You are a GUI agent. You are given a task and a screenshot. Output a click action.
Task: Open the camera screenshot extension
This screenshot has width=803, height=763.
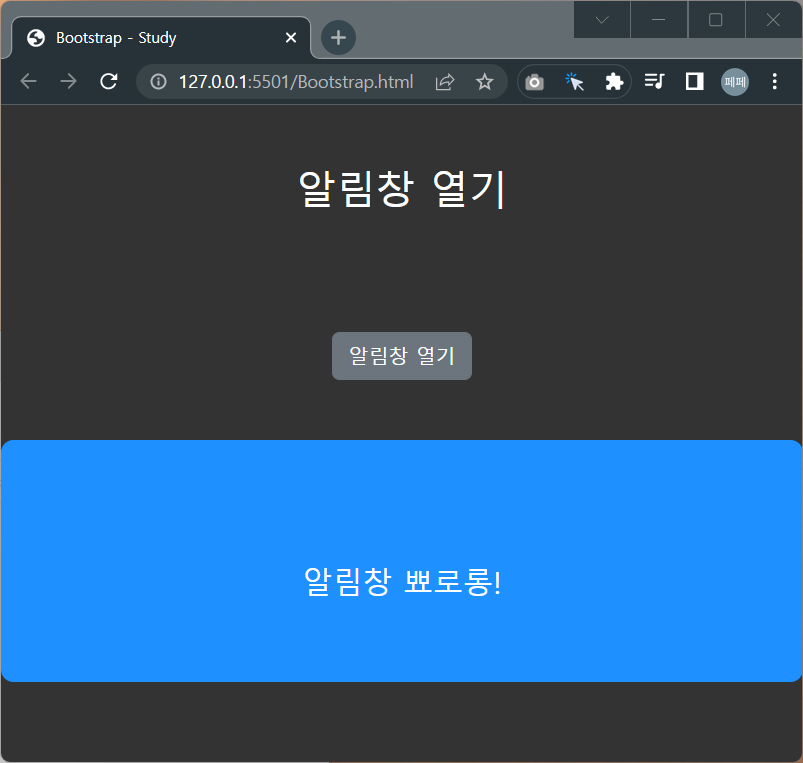[x=533, y=81]
